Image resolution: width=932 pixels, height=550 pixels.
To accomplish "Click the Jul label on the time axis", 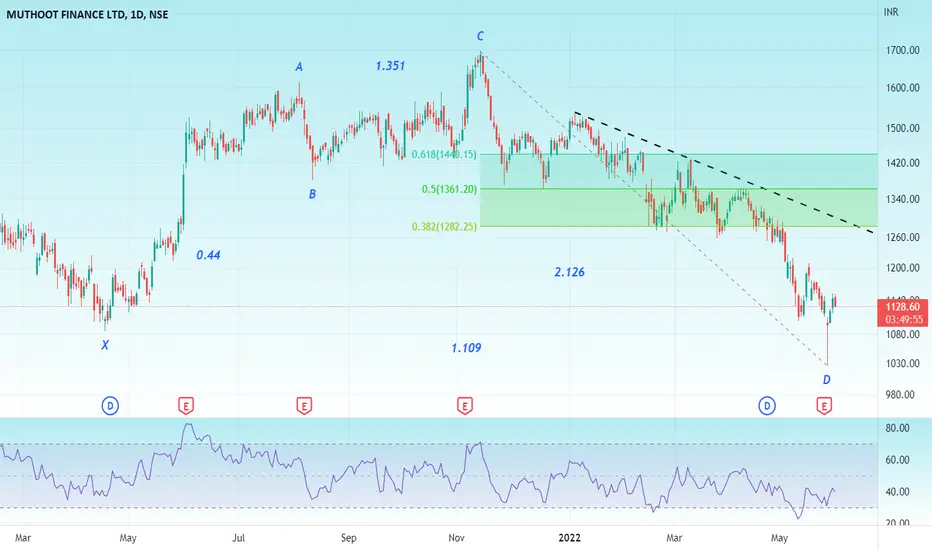I will [238, 538].
